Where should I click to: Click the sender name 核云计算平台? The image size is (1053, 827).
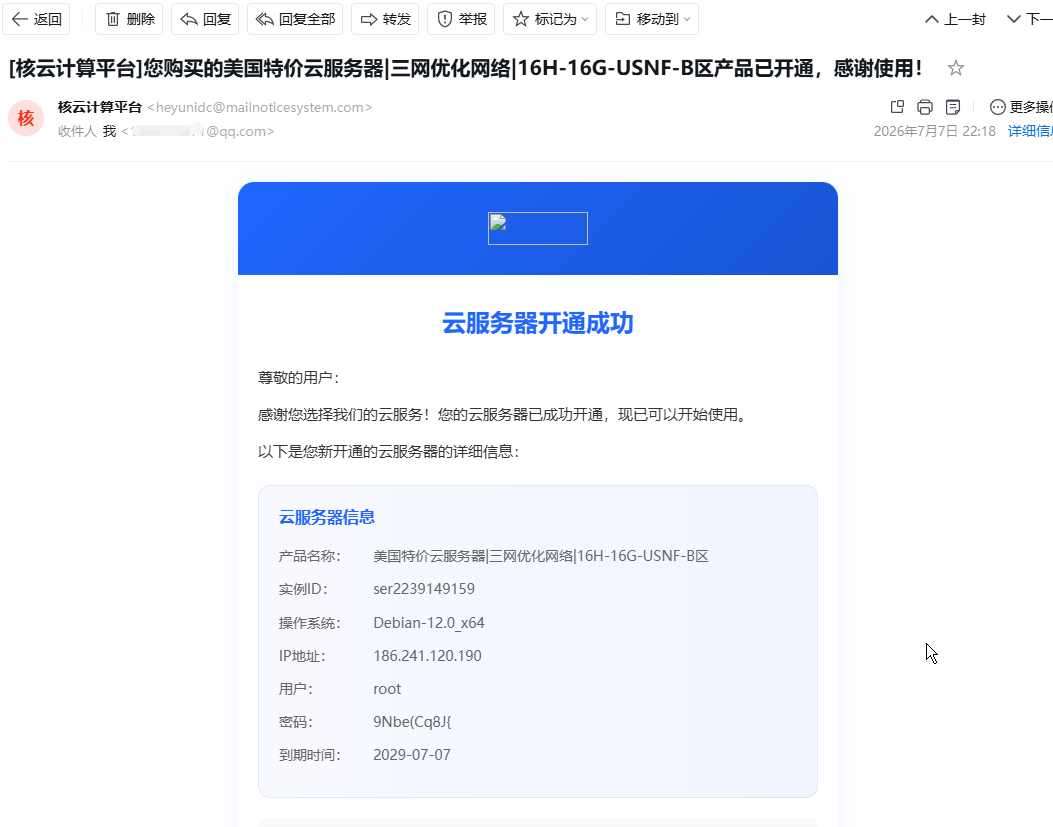click(100, 107)
